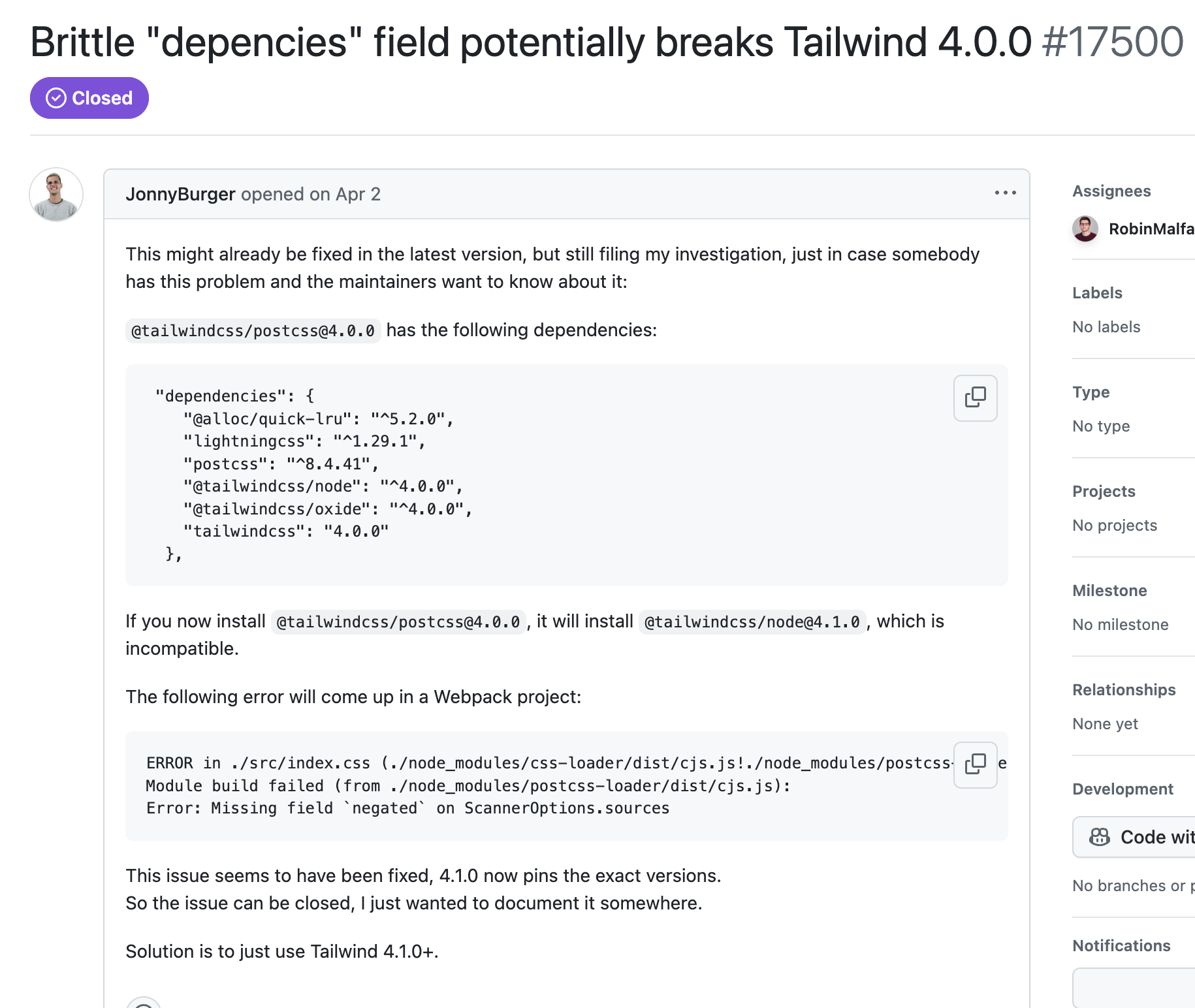Click the add reaction smiley icon
1195x1008 pixels.
pos(144,1003)
